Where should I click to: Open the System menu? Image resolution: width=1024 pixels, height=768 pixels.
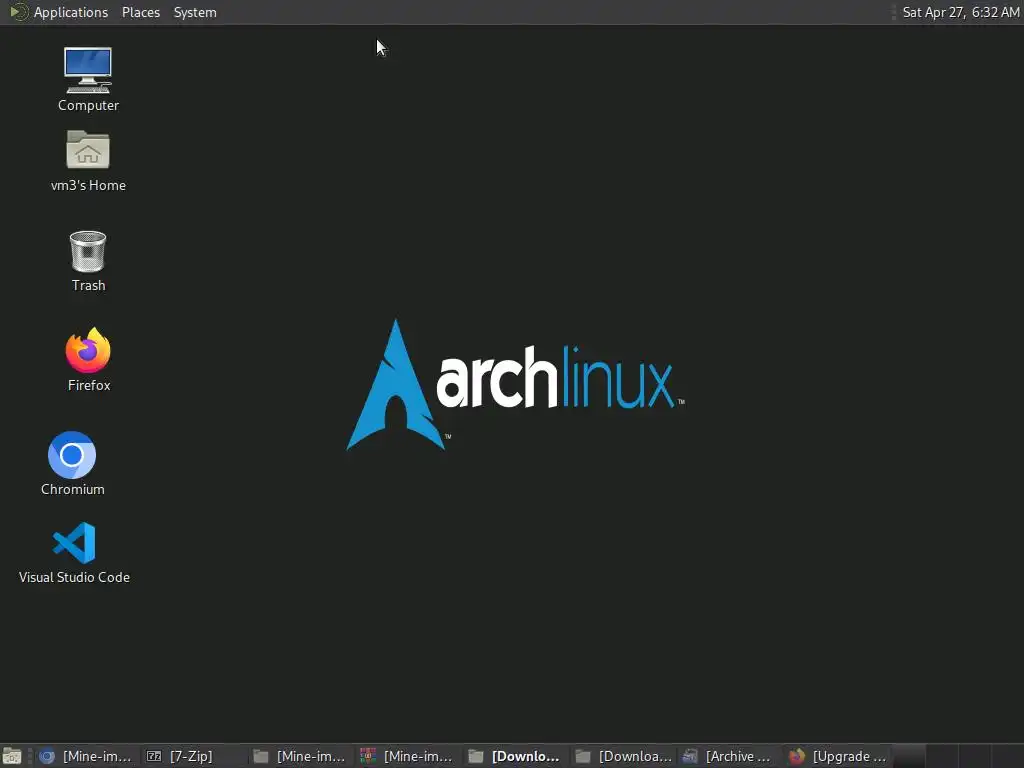click(x=195, y=12)
